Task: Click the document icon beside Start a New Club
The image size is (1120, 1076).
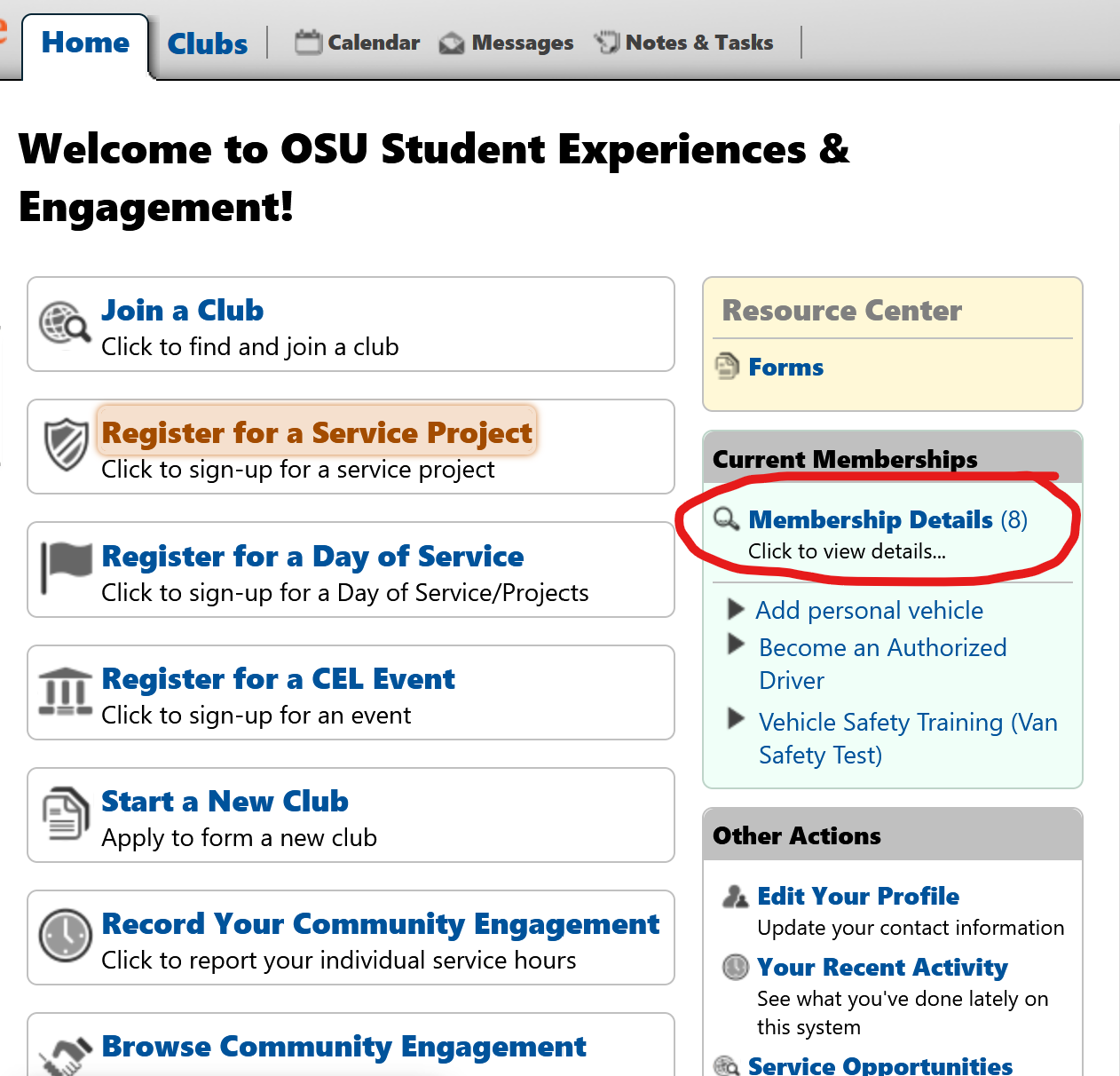Action: click(x=66, y=812)
